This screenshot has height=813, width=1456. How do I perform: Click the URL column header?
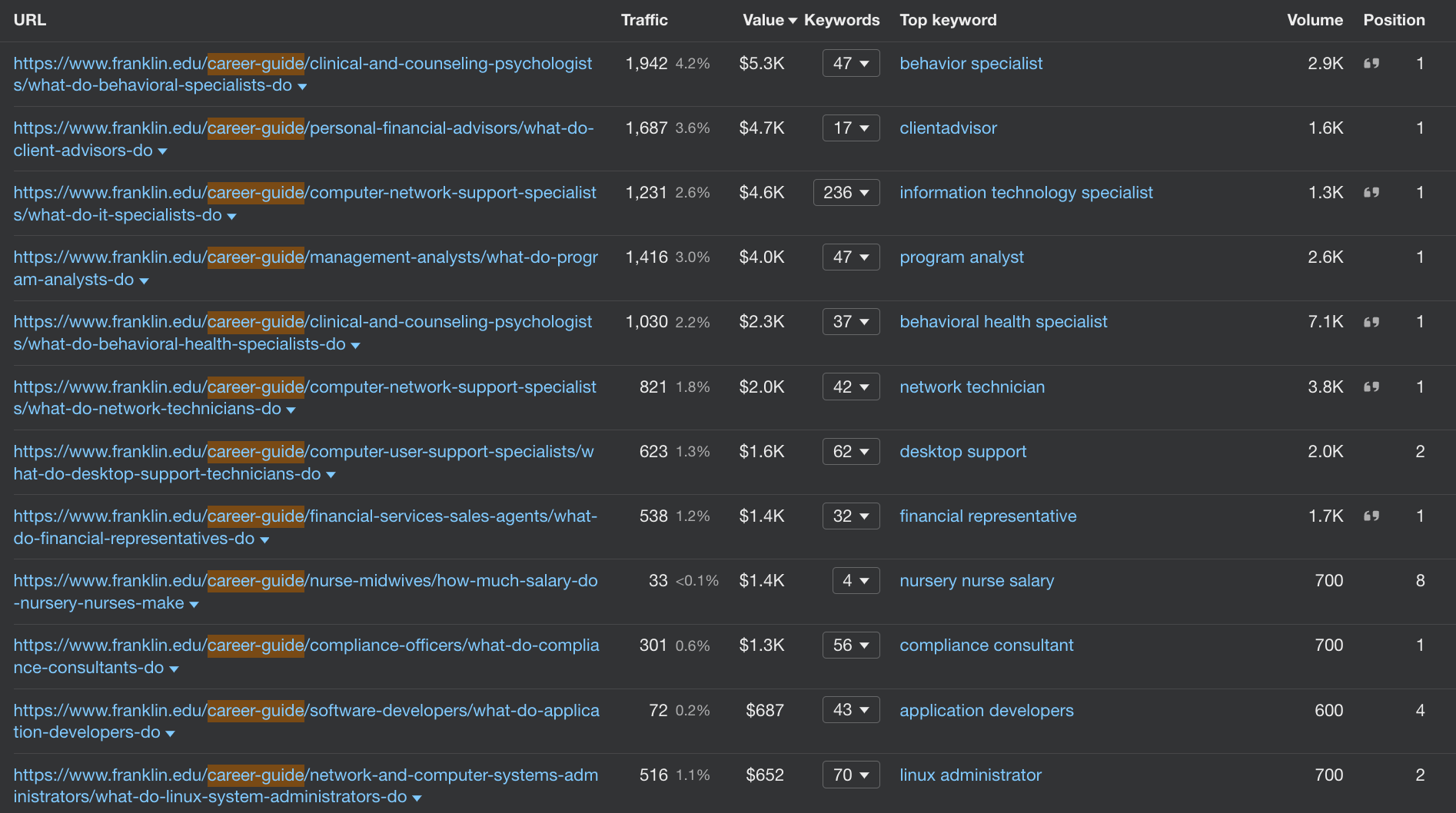30,20
